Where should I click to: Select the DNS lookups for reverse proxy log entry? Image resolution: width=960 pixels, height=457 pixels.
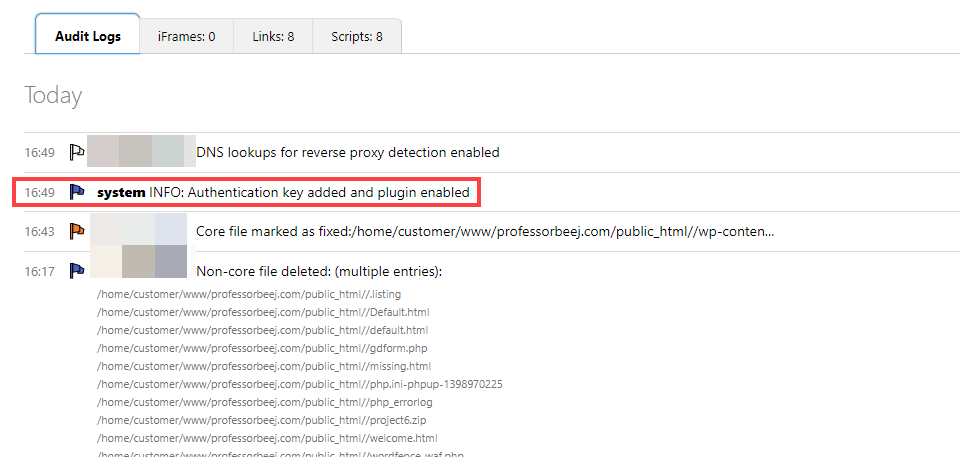pos(347,152)
